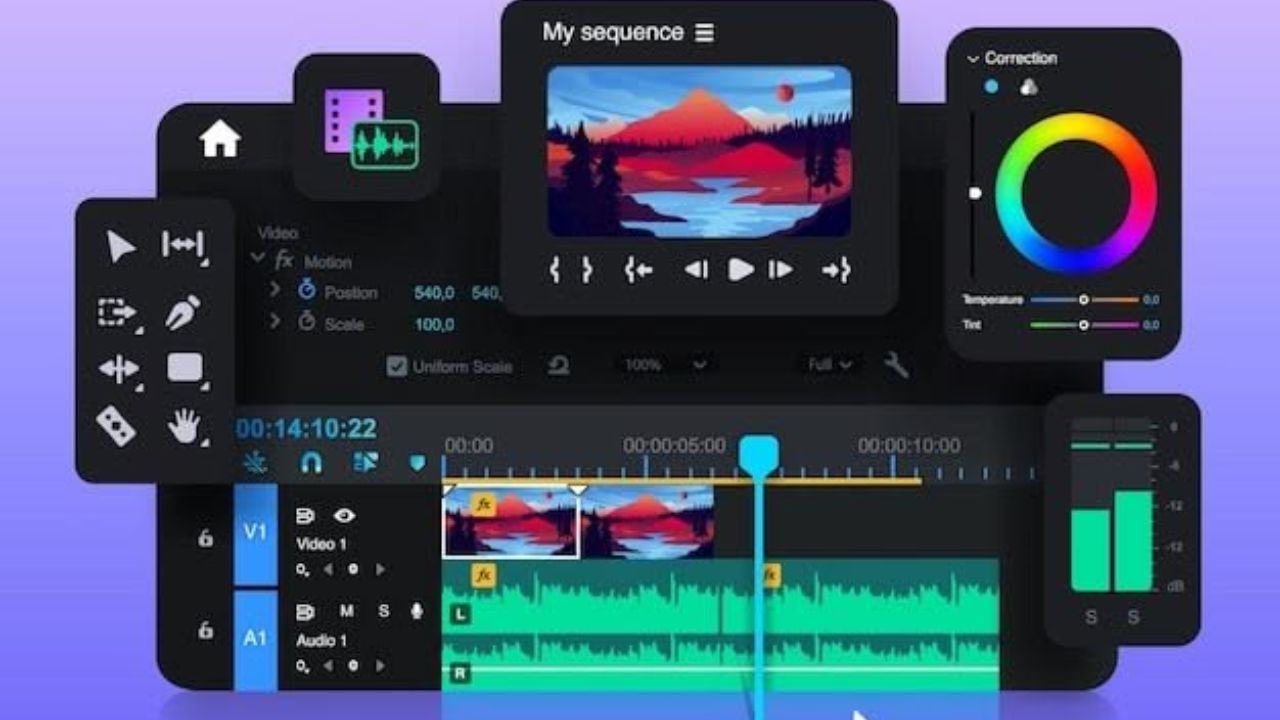Click the V1 track target button
This screenshot has height=720, width=1280.
click(x=256, y=534)
